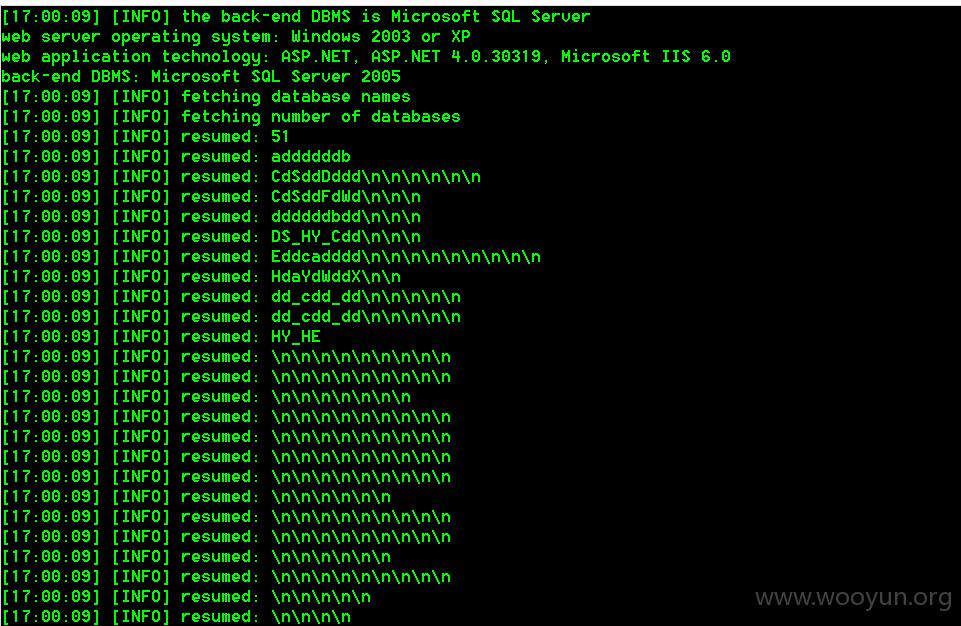Click the last resumed line at the bottom
Image resolution: width=961 pixels, height=626 pixels.
[x=177, y=617]
